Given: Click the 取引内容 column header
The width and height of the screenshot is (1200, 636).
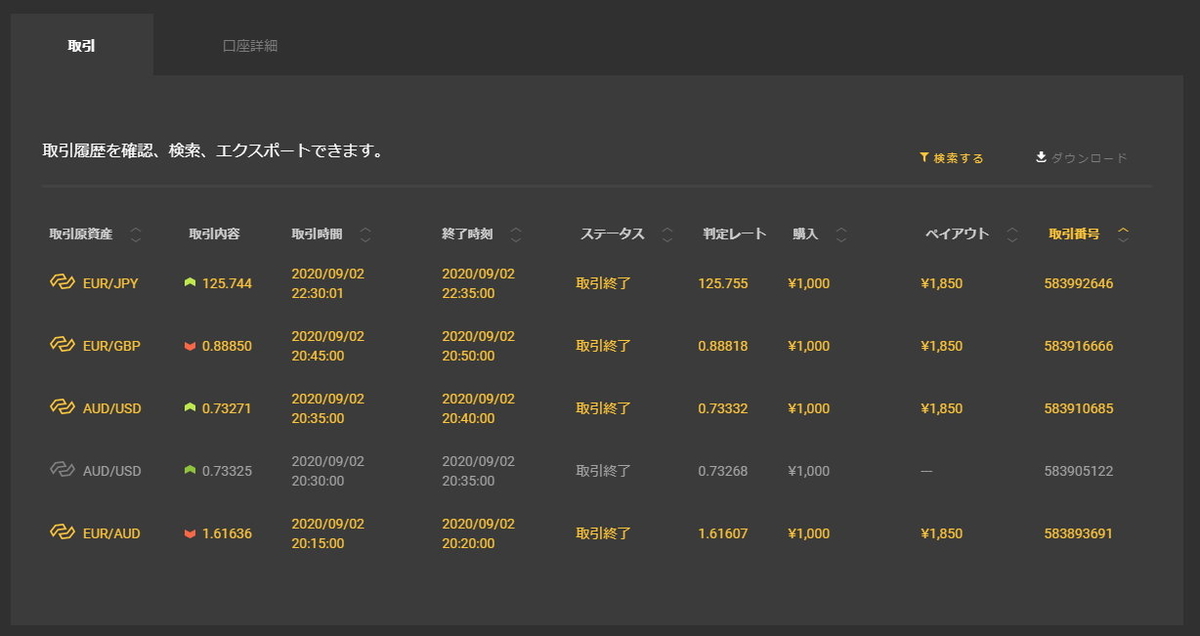Looking at the screenshot, I should coord(214,234).
